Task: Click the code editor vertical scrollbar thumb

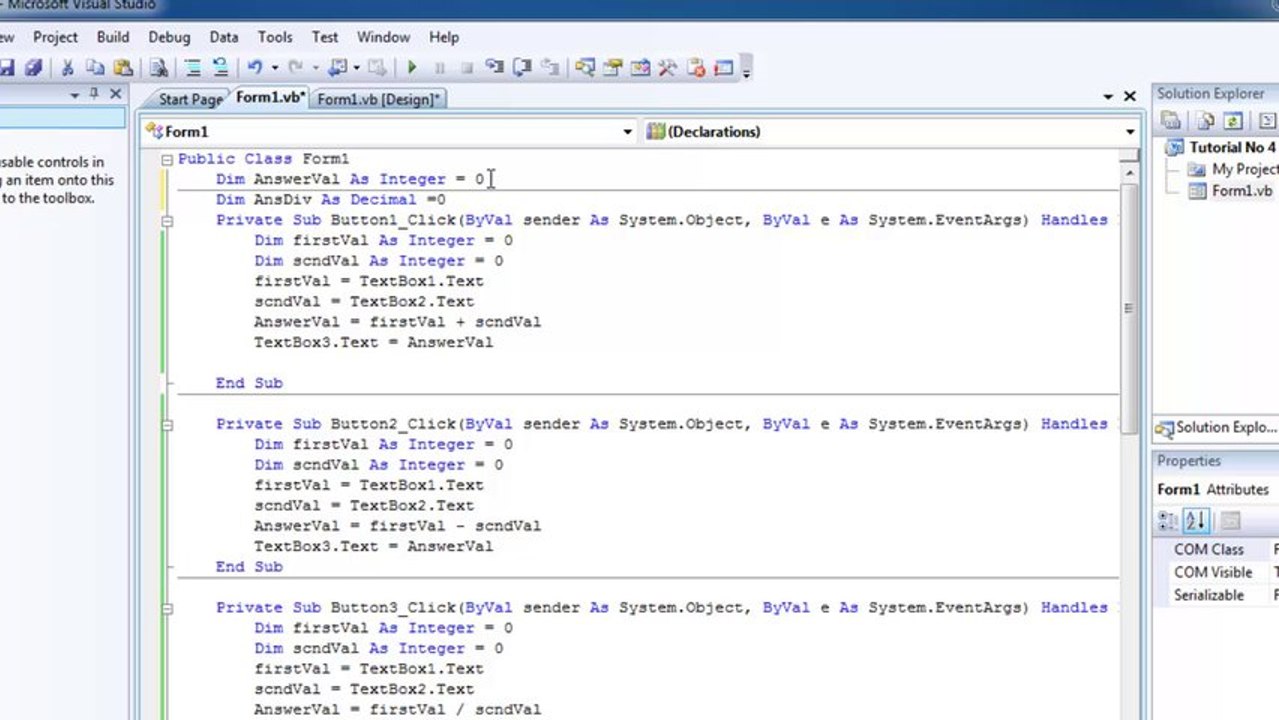Action: (x=1128, y=308)
